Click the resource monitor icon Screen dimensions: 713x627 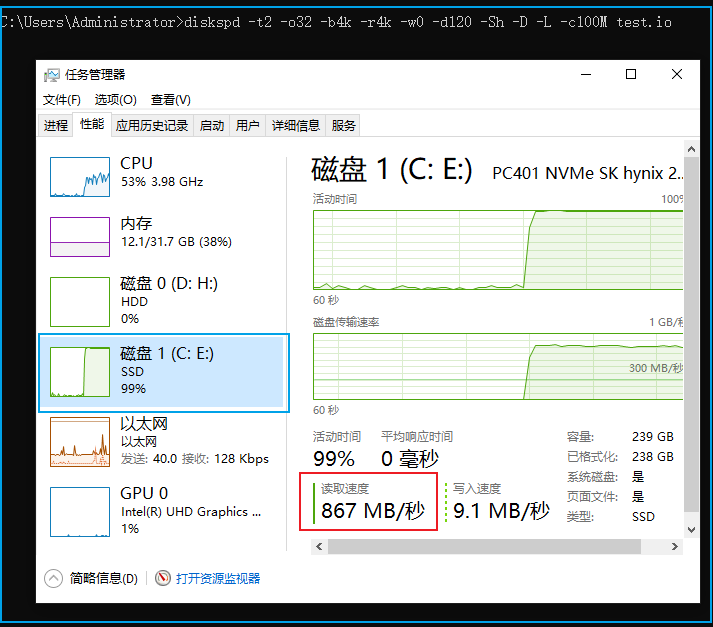163,578
